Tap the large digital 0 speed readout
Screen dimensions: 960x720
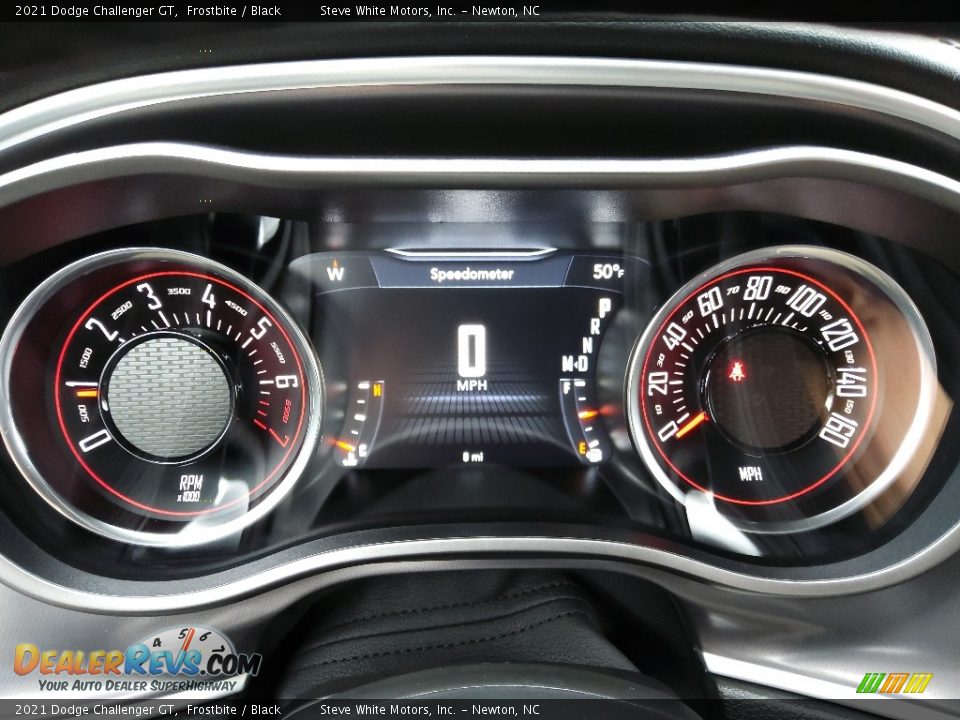pyautogui.click(x=471, y=351)
